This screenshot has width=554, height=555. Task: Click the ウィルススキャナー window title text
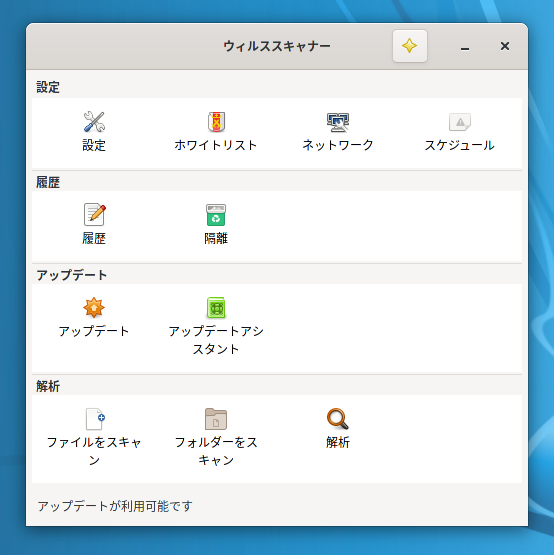coord(277,46)
